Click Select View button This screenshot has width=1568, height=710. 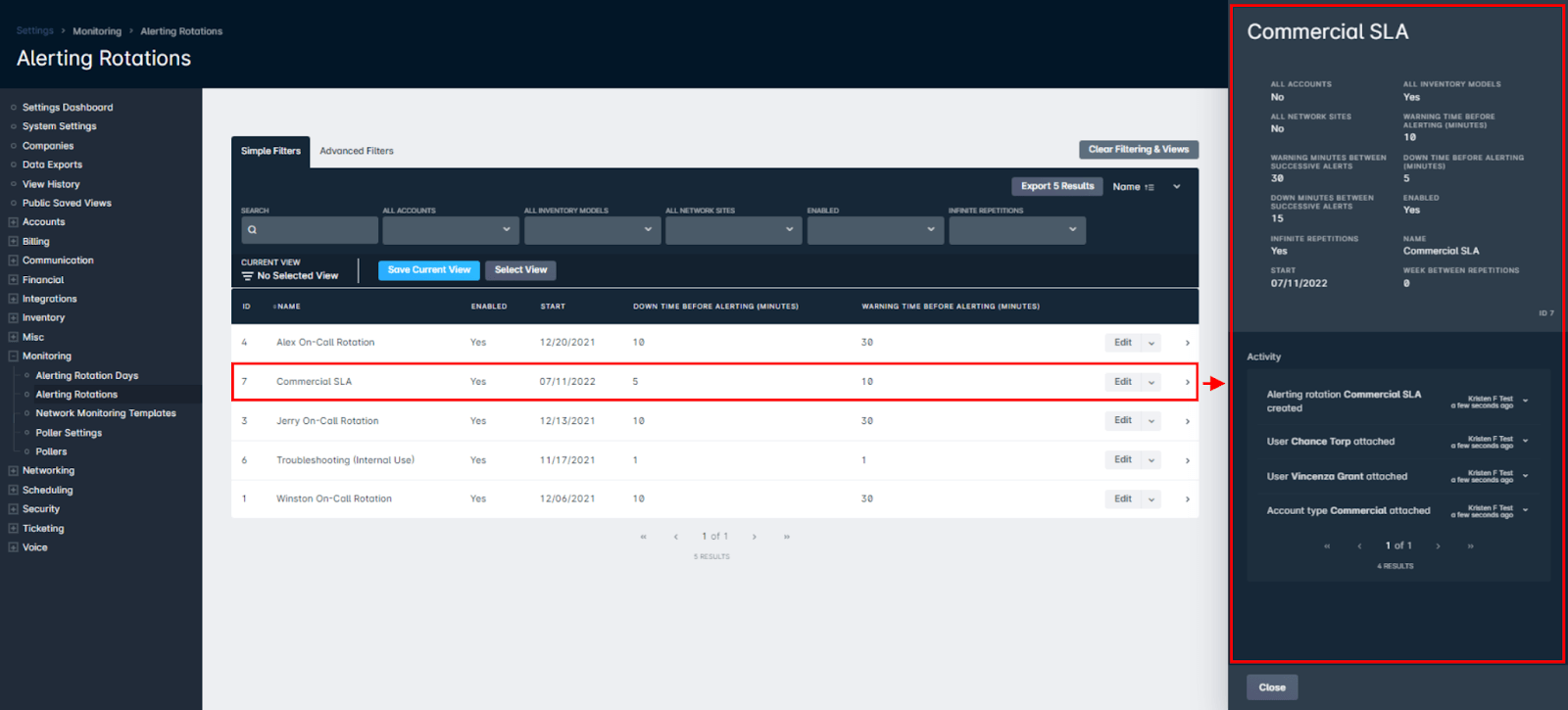(x=520, y=270)
